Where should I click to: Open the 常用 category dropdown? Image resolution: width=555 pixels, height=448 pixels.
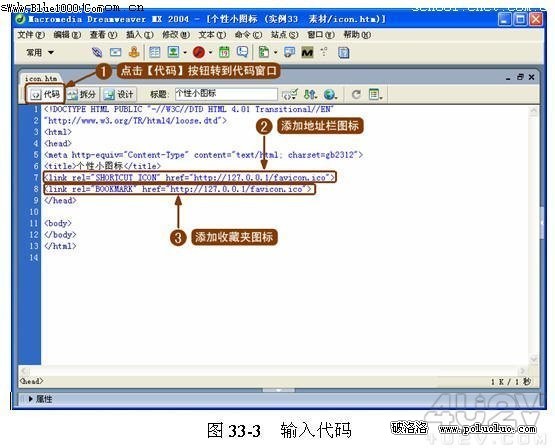tap(40, 52)
